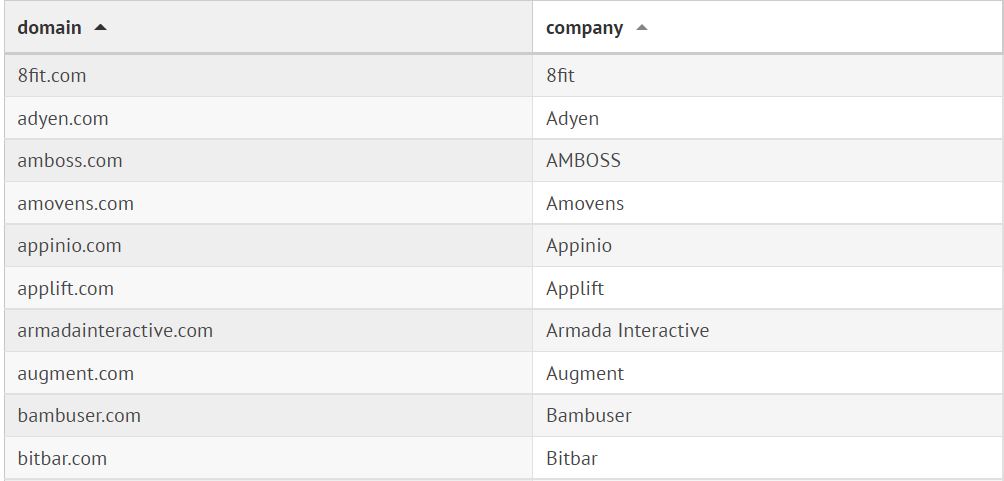The width and height of the screenshot is (1004, 481).
Task: Click the Bitbar company cell
Action: 571,459
